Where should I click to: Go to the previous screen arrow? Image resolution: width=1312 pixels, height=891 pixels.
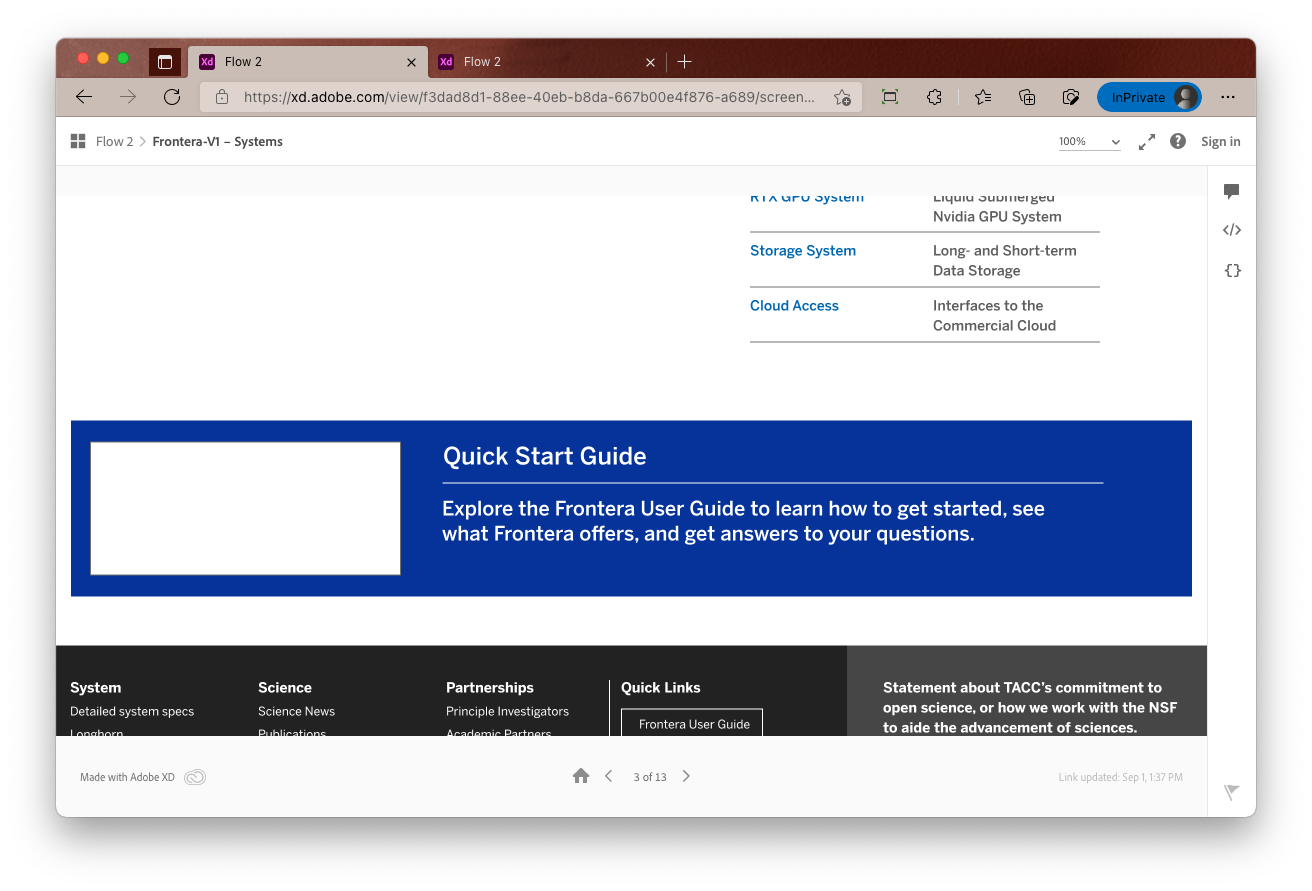click(609, 776)
